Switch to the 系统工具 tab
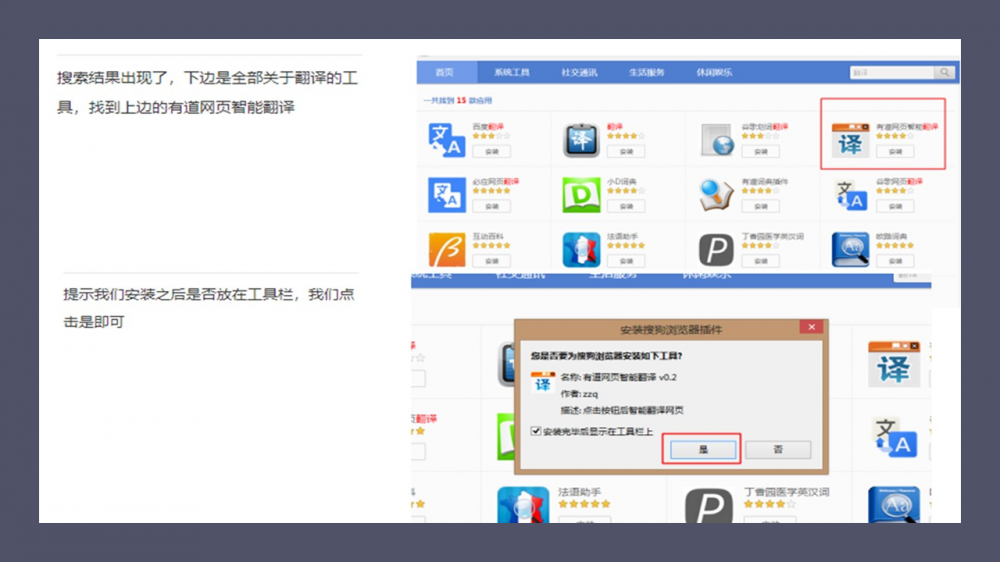This screenshot has height=562, width=1000. tap(511, 73)
